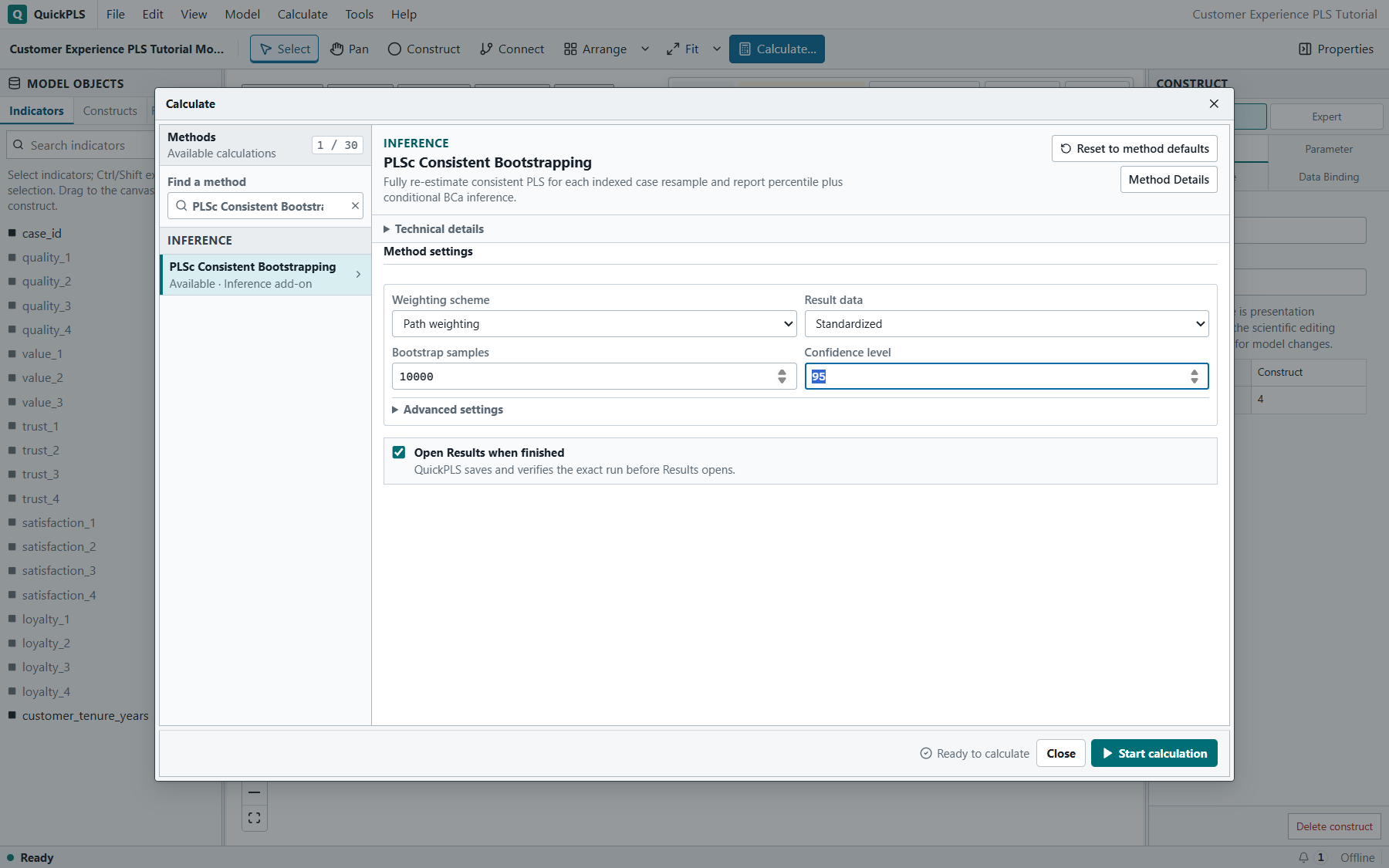Open the Arrange dropdown arrow
The width and height of the screenshot is (1389, 868).
(x=645, y=49)
